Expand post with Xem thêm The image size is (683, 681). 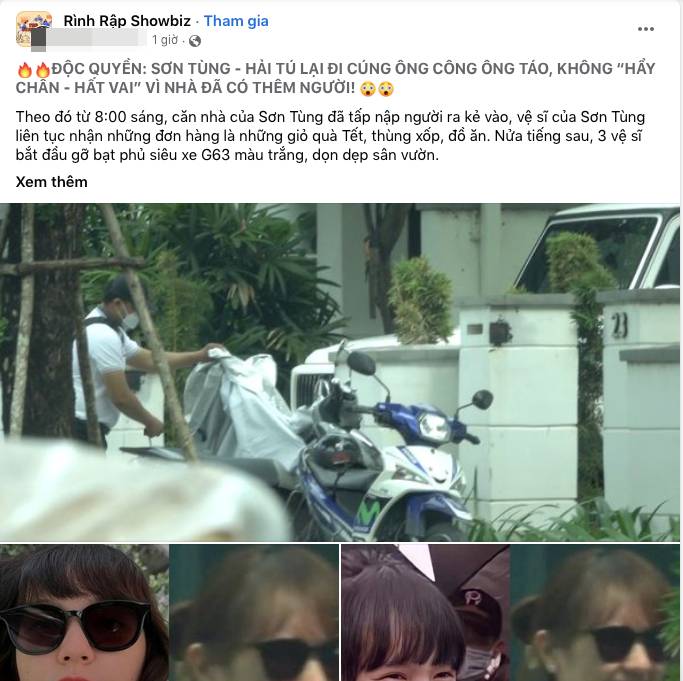pos(51,182)
